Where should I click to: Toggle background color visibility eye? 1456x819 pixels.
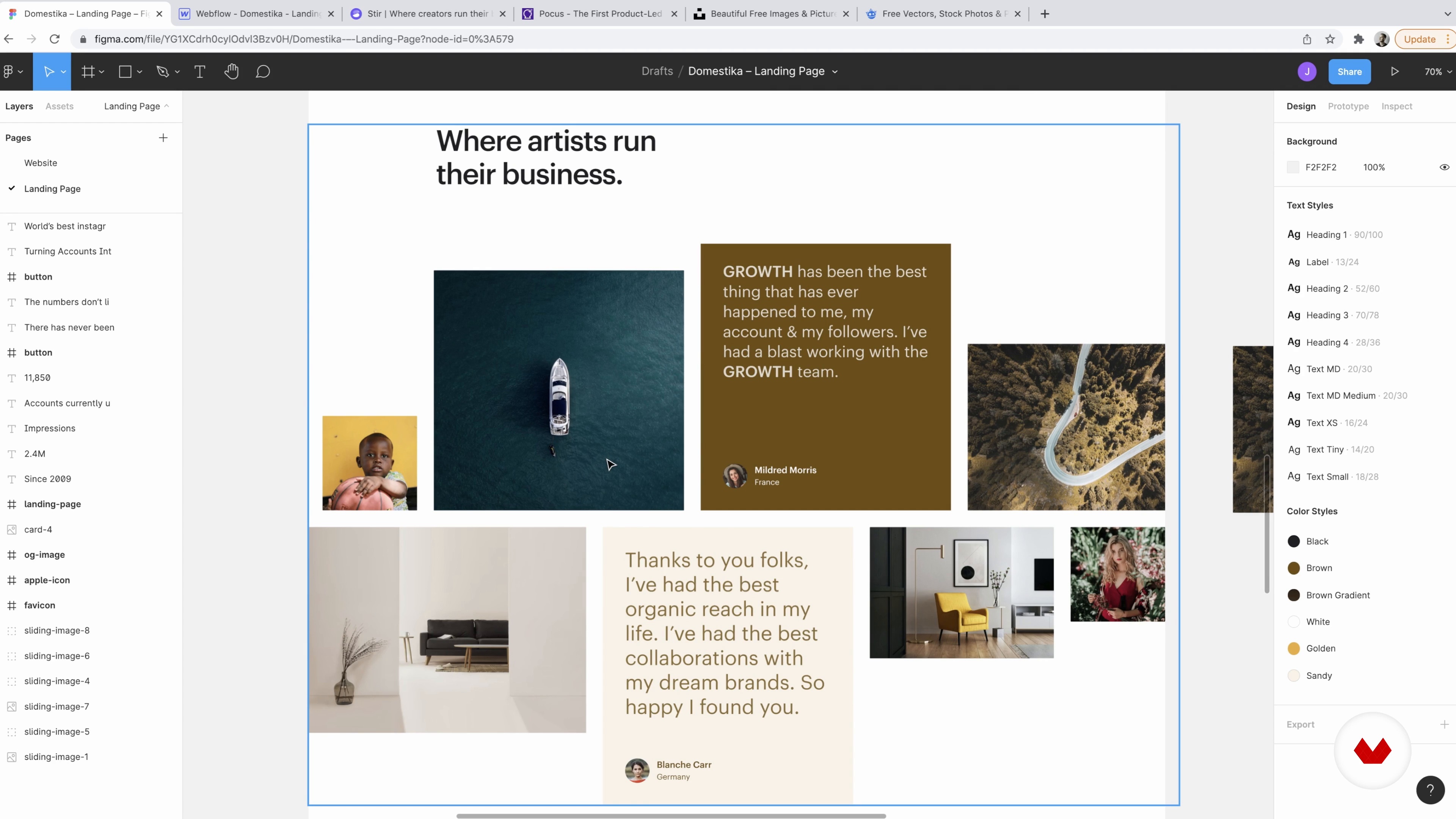click(x=1444, y=167)
